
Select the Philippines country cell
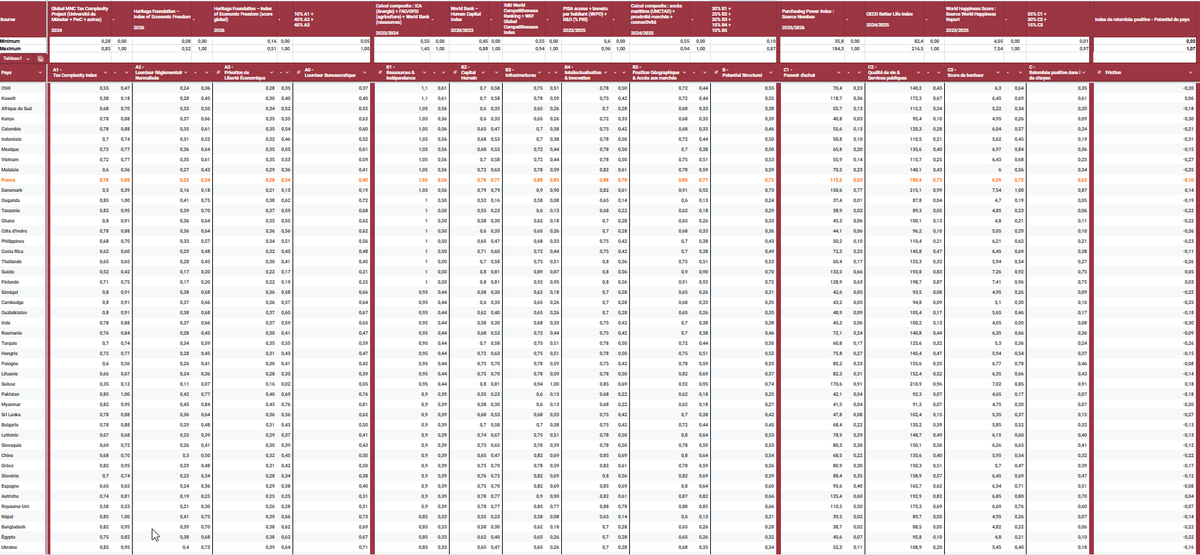pyautogui.click(x=23, y=239)
